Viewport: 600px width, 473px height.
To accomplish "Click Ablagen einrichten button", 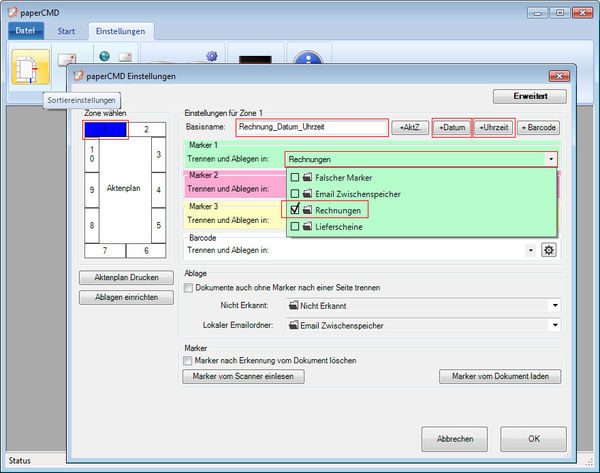I will [x=126, y=297].
